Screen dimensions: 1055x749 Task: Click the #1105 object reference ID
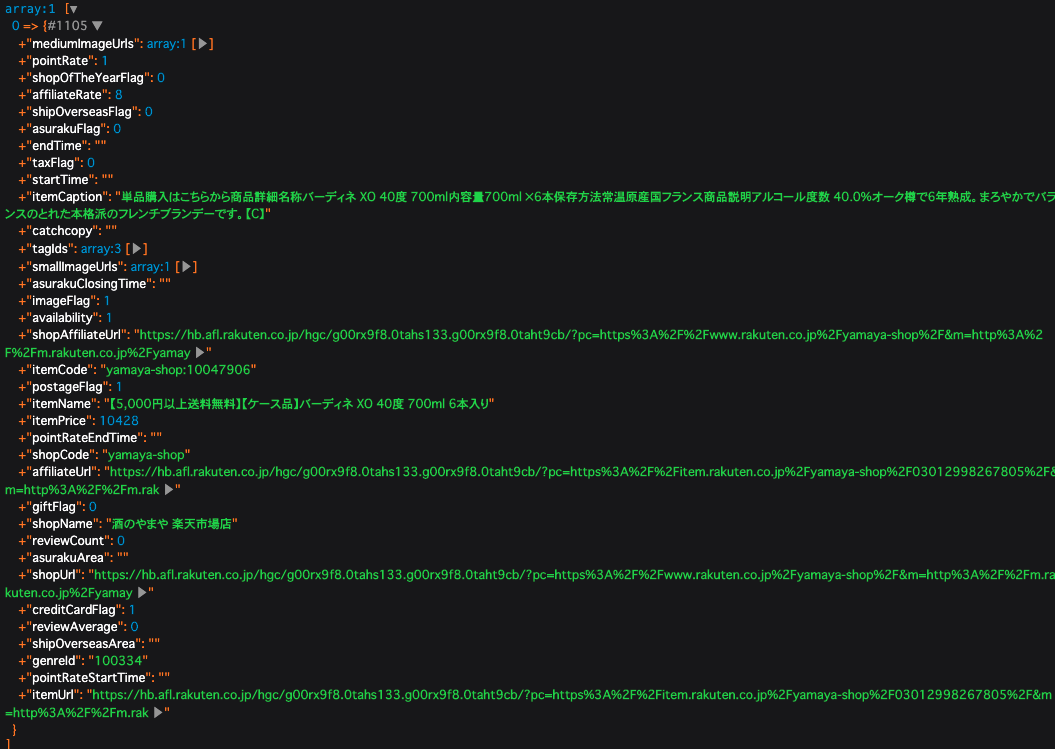68,25
